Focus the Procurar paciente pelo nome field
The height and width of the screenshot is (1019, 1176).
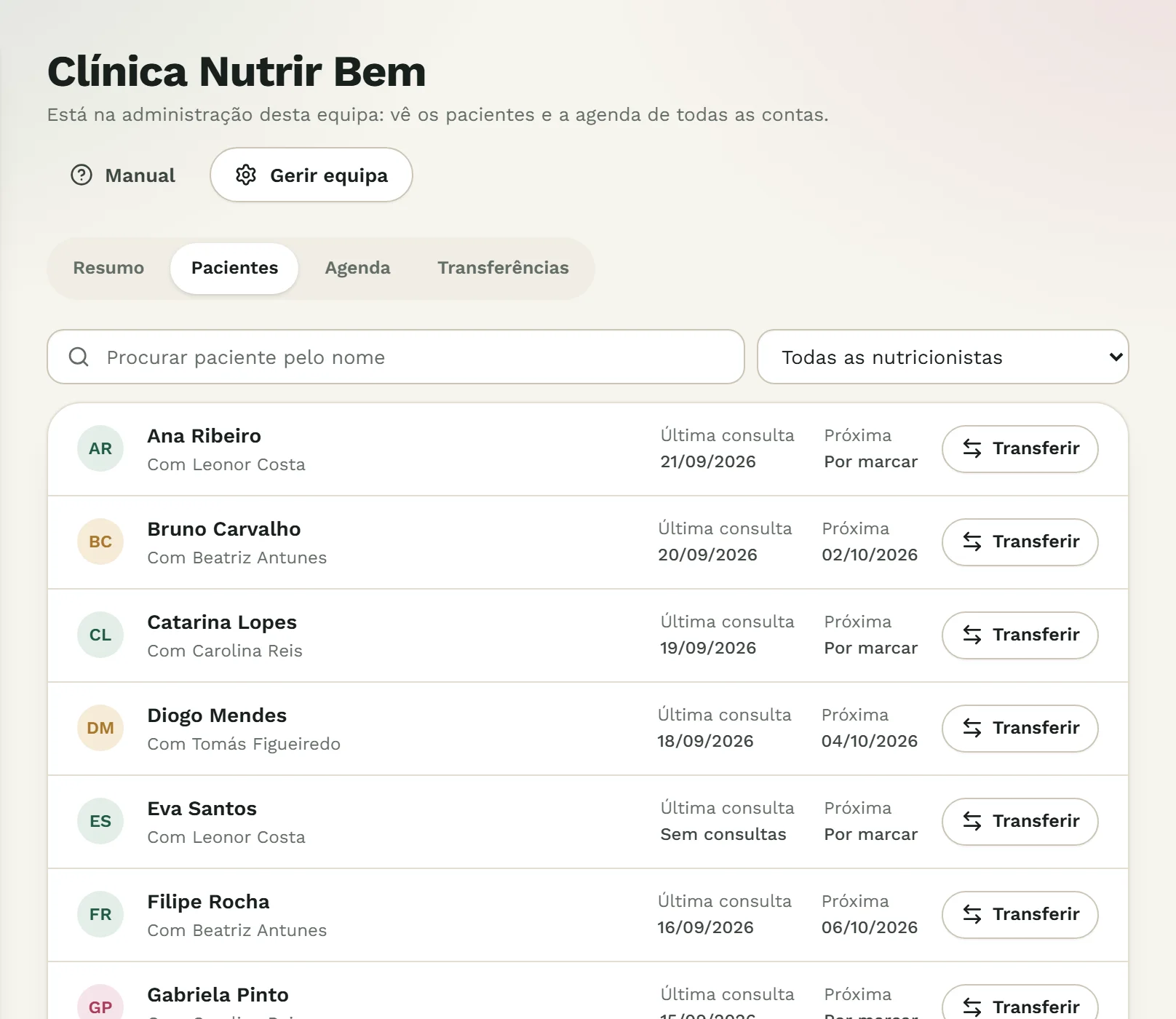(x=396, y=357)
